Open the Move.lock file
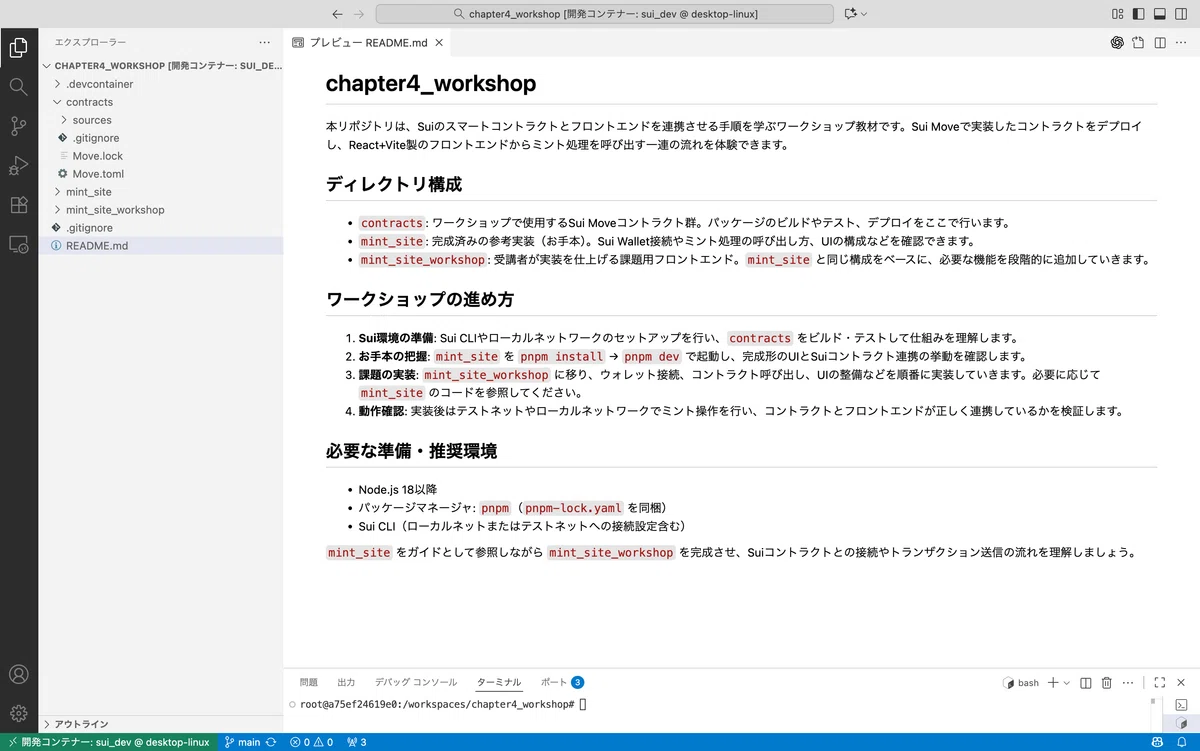The width and height of the screenshot is (1200, 751). coord(161,156)
